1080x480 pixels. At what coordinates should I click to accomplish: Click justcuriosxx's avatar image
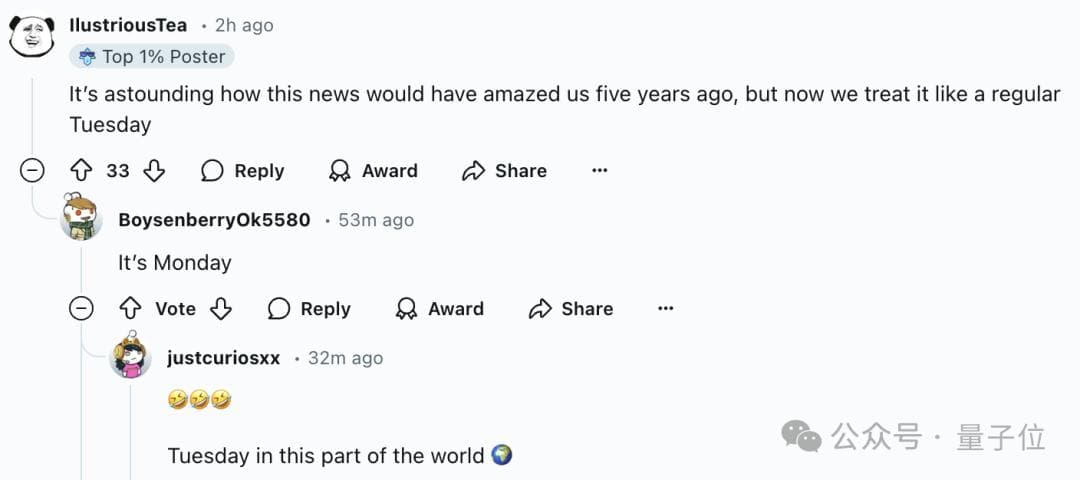coord(130,356)
